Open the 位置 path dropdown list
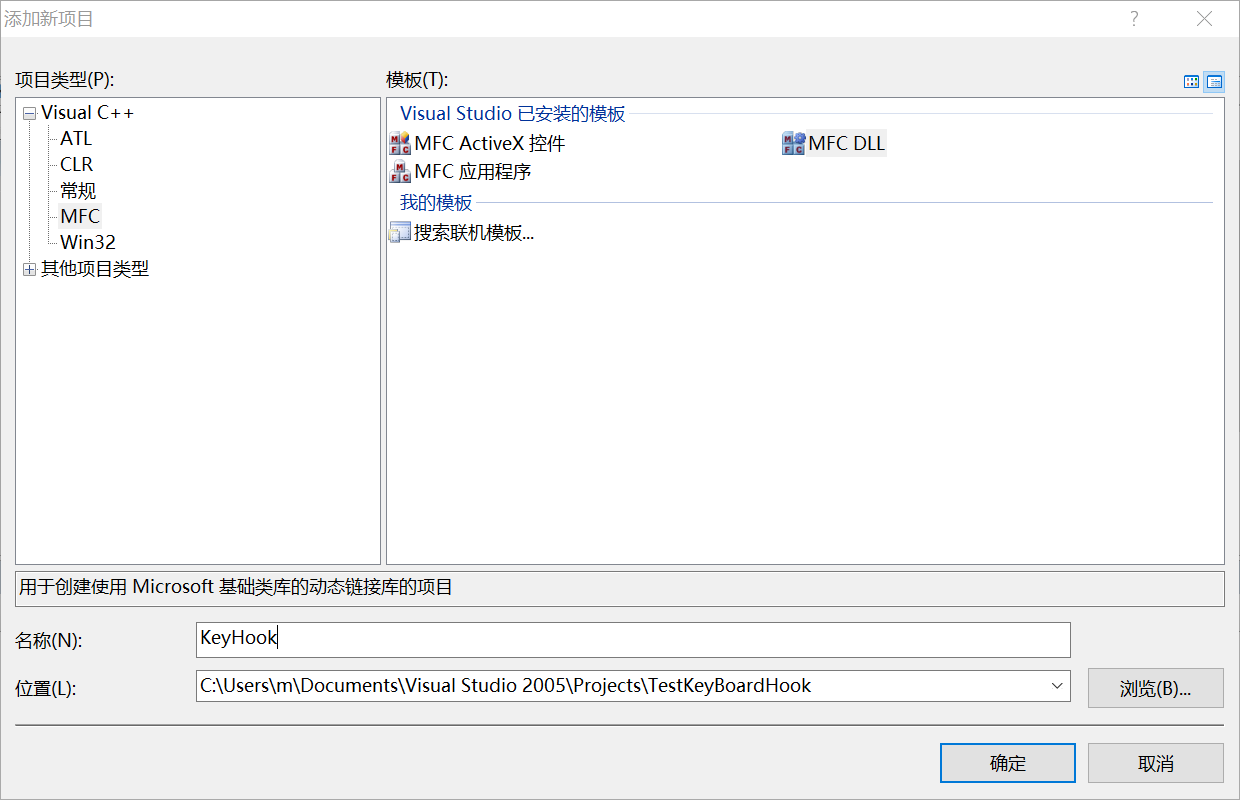This screenshot has width=1240, height=800. 1057,686
